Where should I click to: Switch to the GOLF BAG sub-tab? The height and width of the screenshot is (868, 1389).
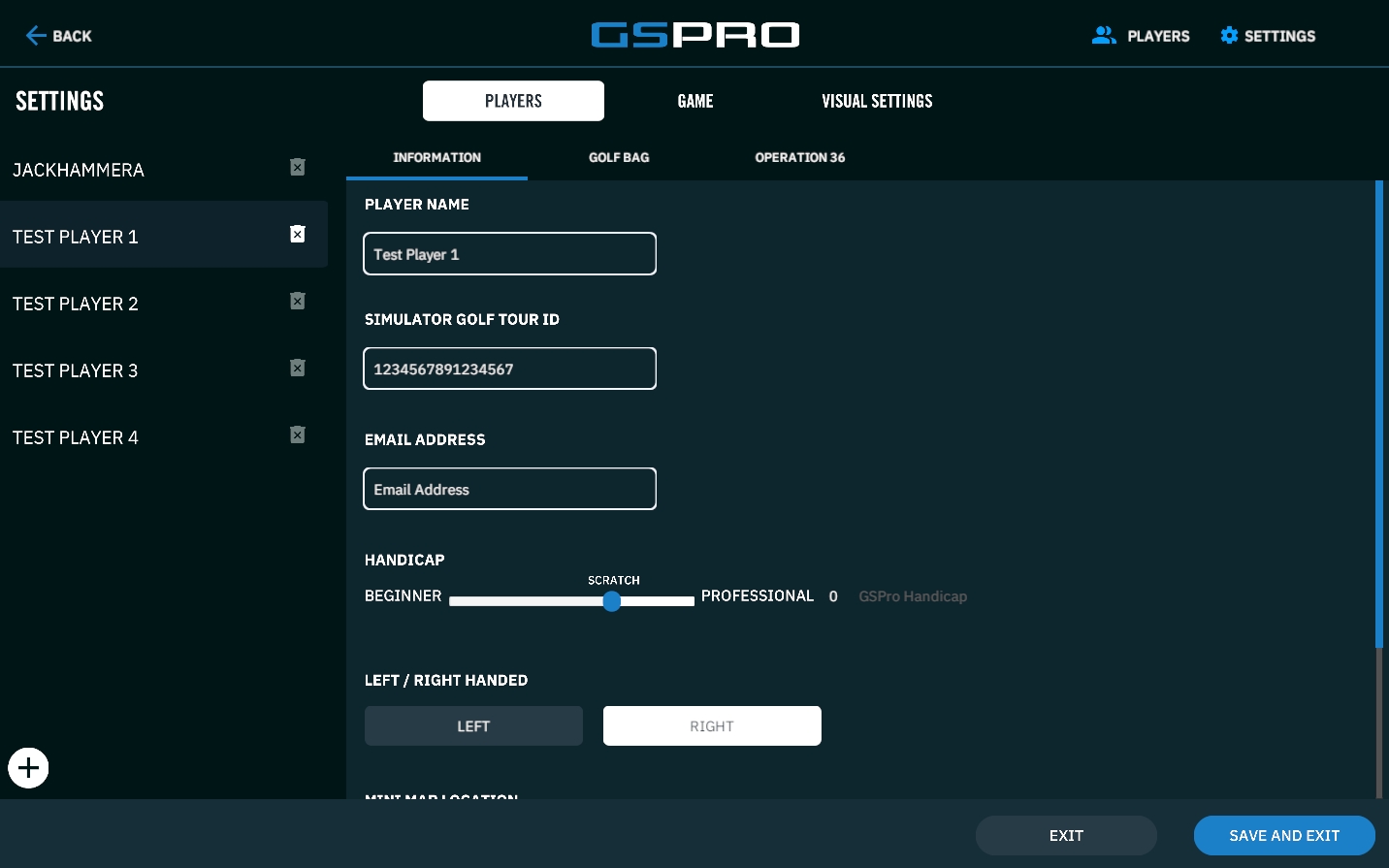(x=619, y=157)
